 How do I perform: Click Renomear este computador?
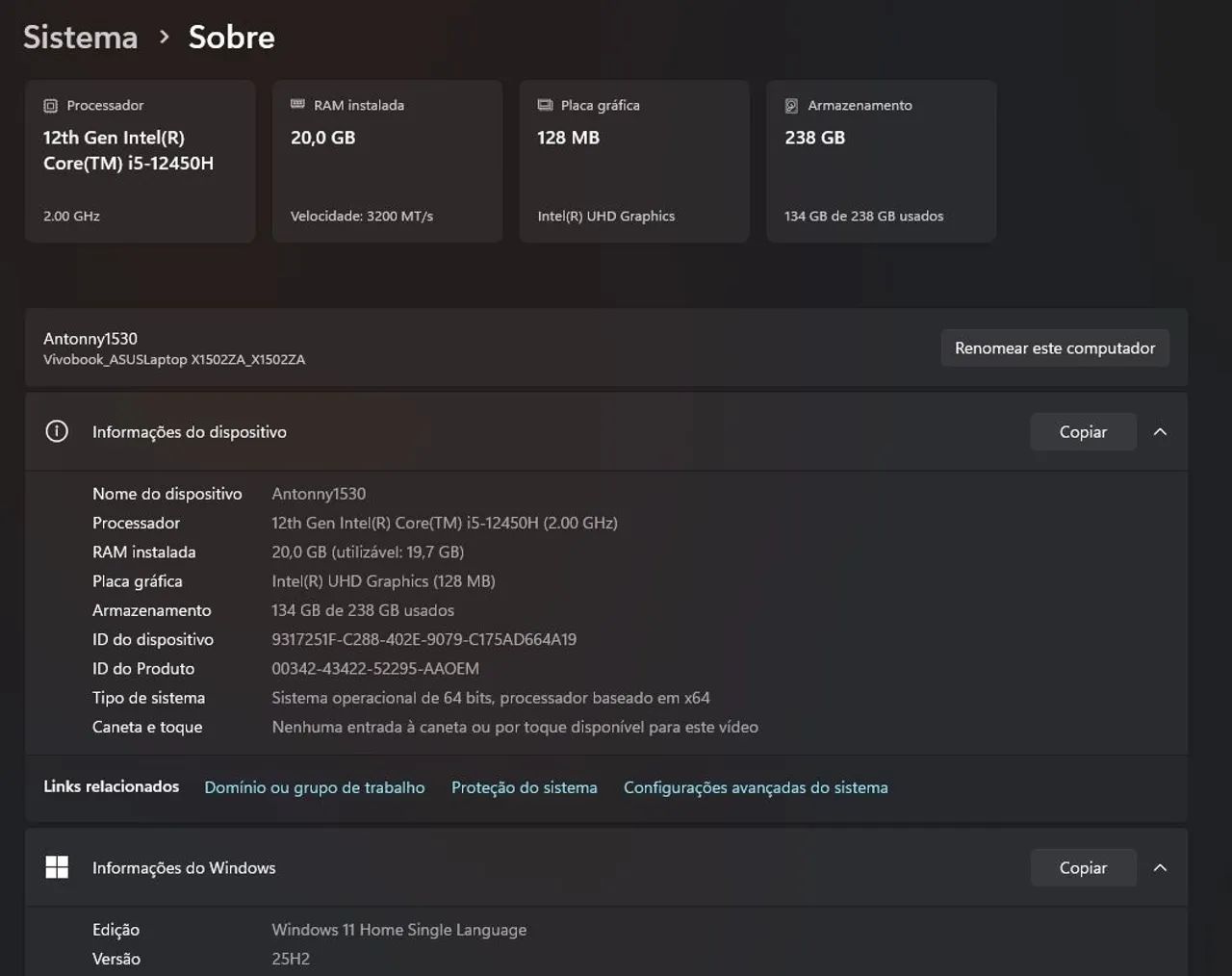pyautogui.click(x=1055, y=348)
